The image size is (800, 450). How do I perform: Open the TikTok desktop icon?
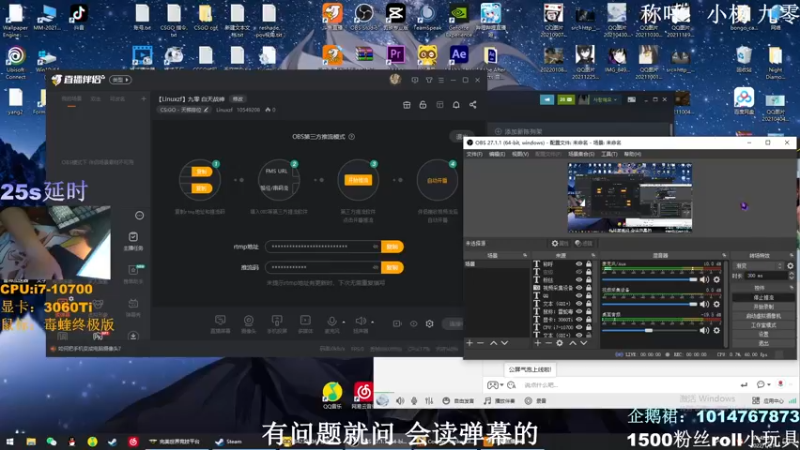point(78,17)
